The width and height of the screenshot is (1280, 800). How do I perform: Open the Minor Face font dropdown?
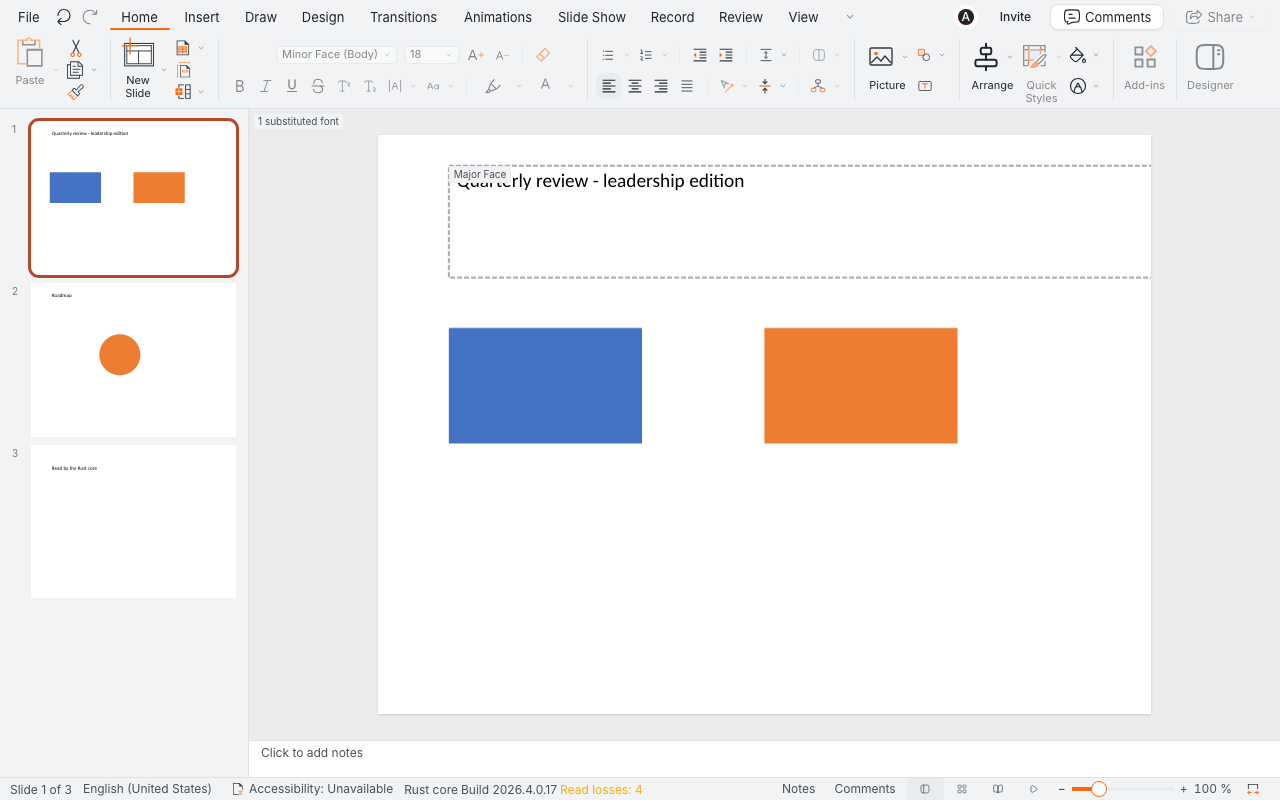click(336, 55)
